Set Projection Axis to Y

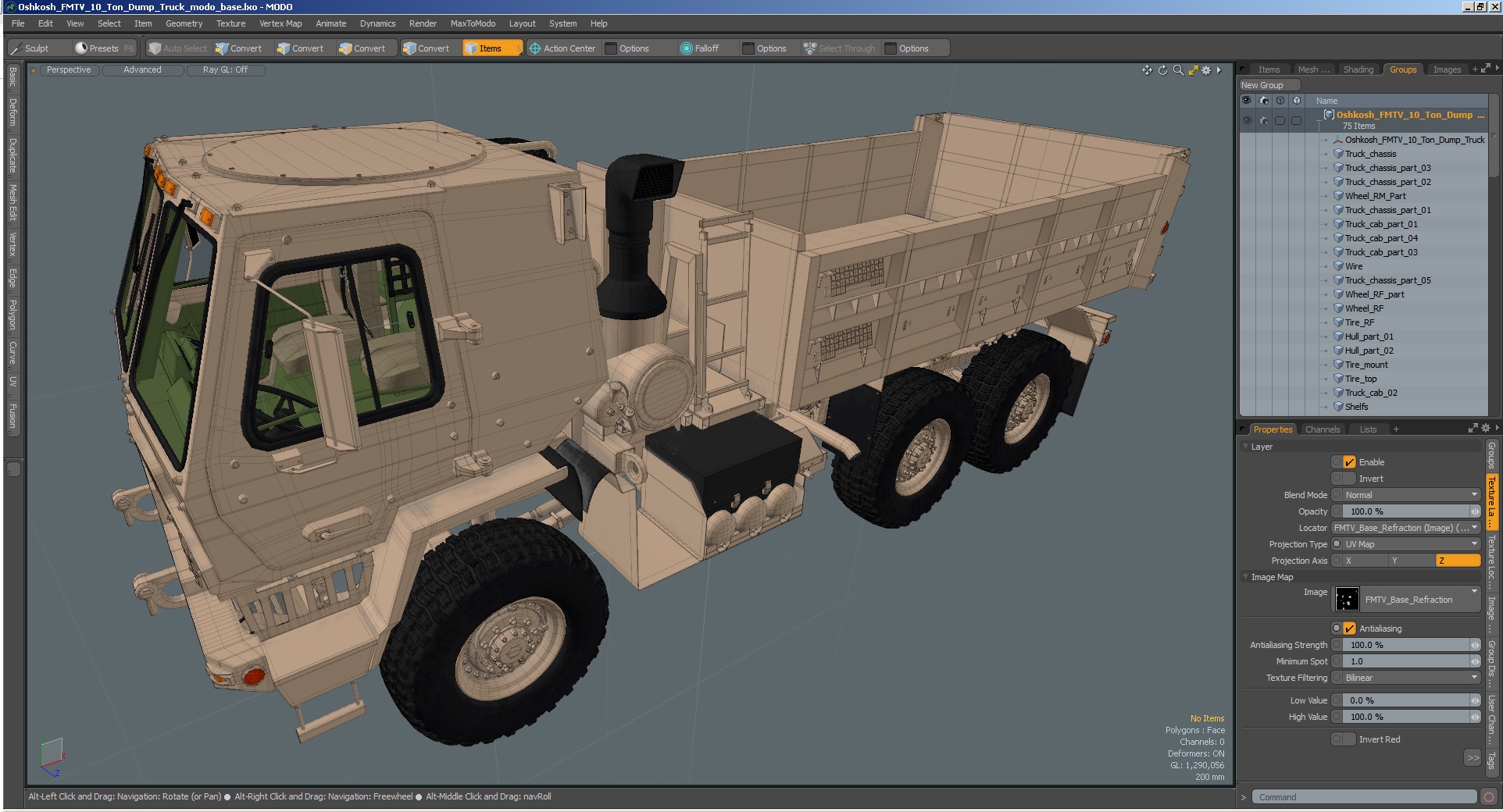pyautogui.click(x=1412, y=561)
